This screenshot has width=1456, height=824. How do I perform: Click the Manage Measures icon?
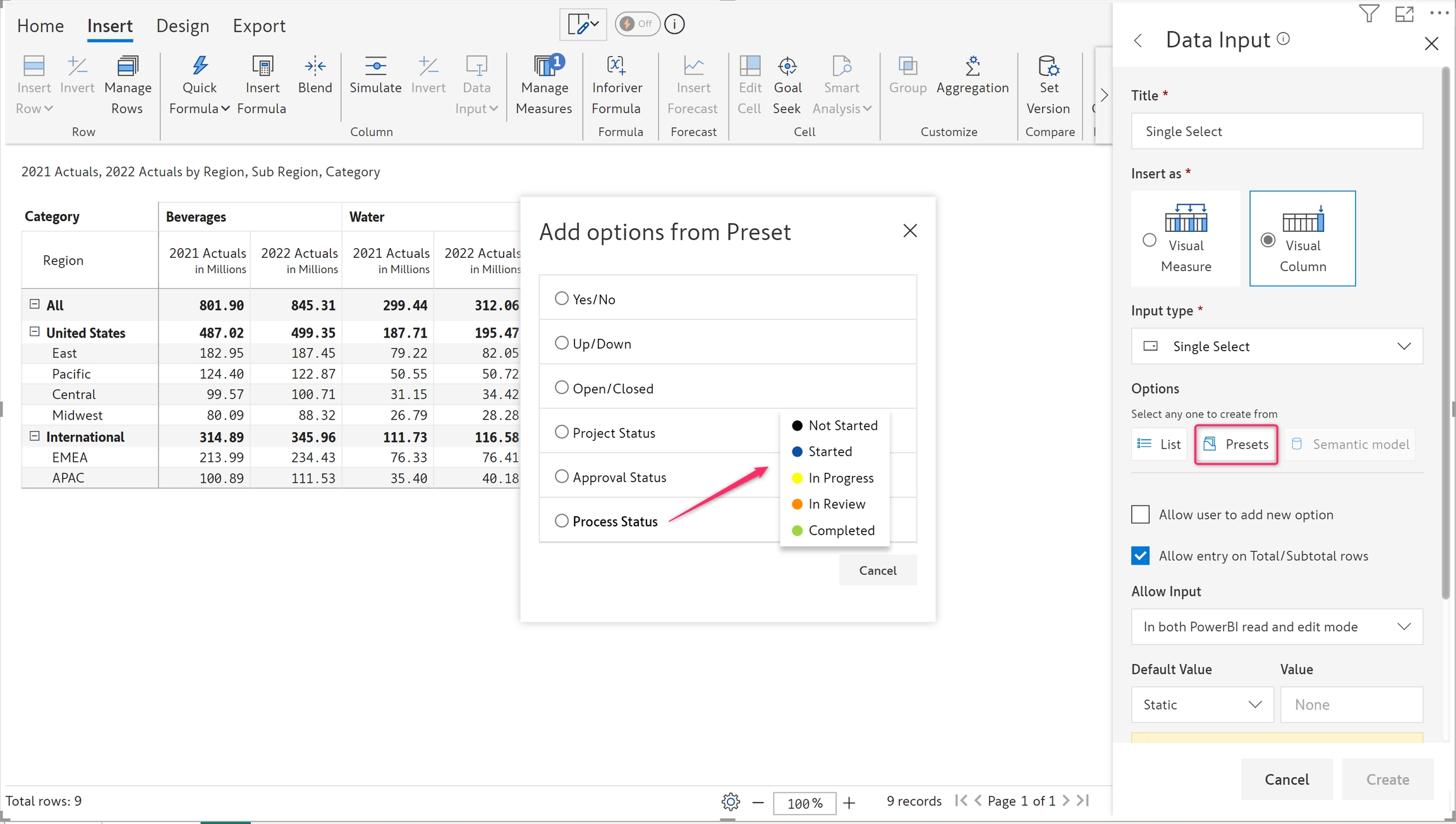click(544, 66)
